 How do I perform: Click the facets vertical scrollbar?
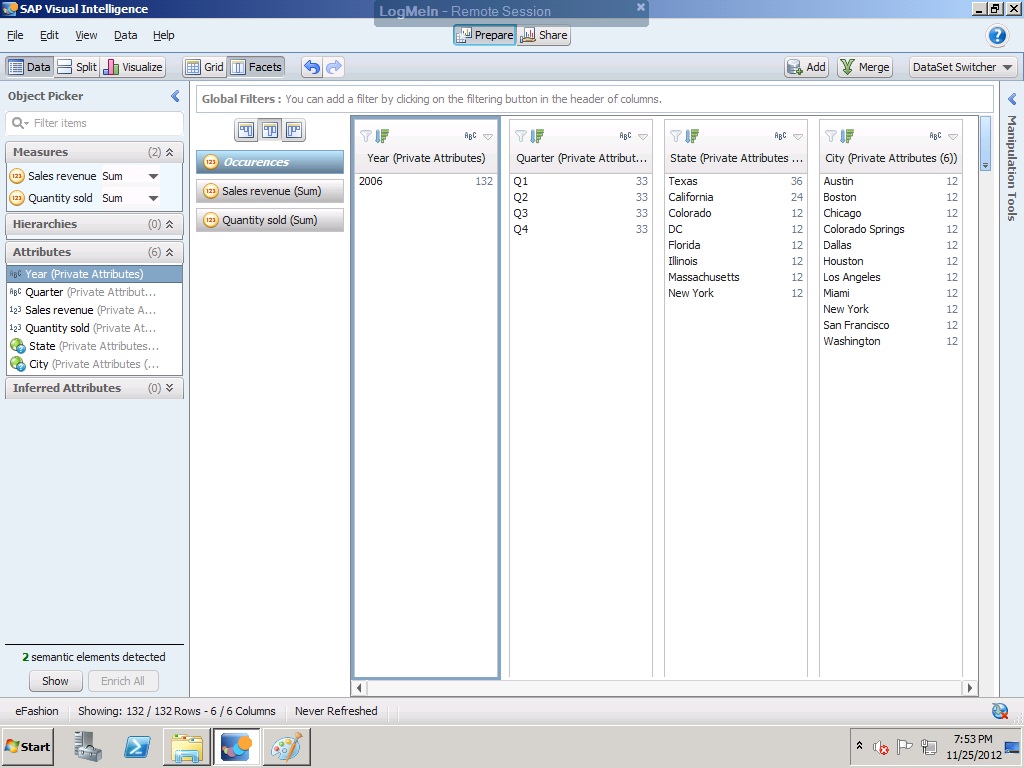[x=985, y=144]
